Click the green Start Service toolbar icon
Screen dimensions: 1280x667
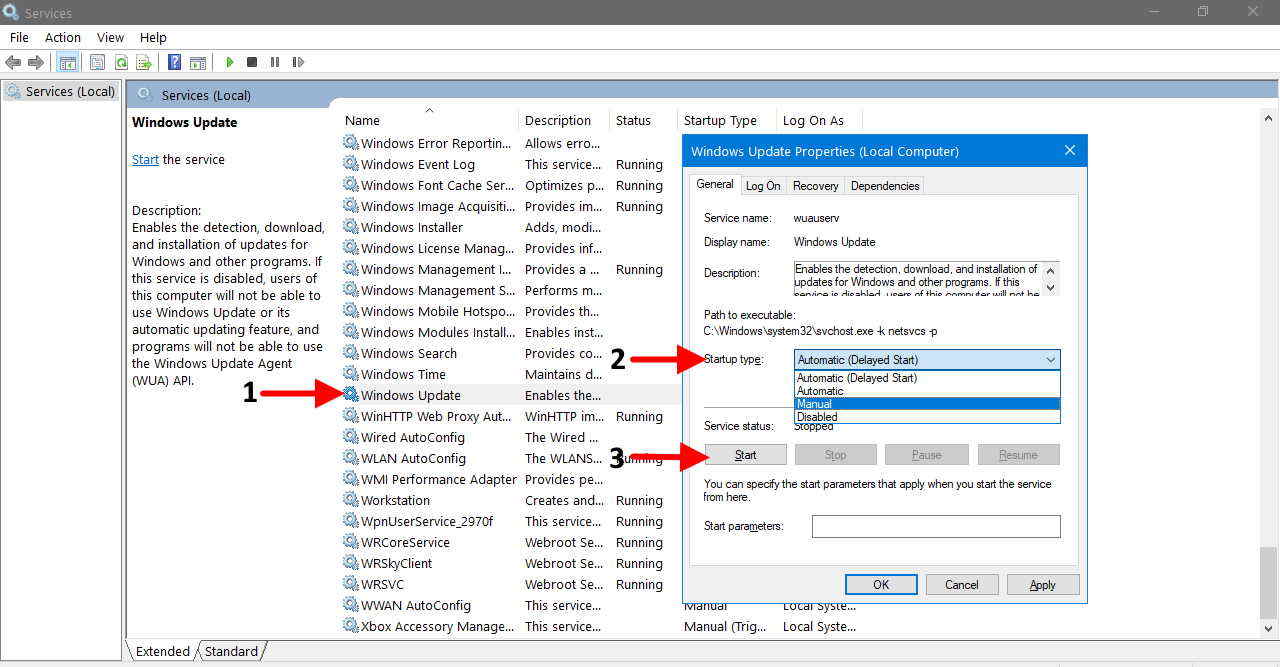coord(230,62)
